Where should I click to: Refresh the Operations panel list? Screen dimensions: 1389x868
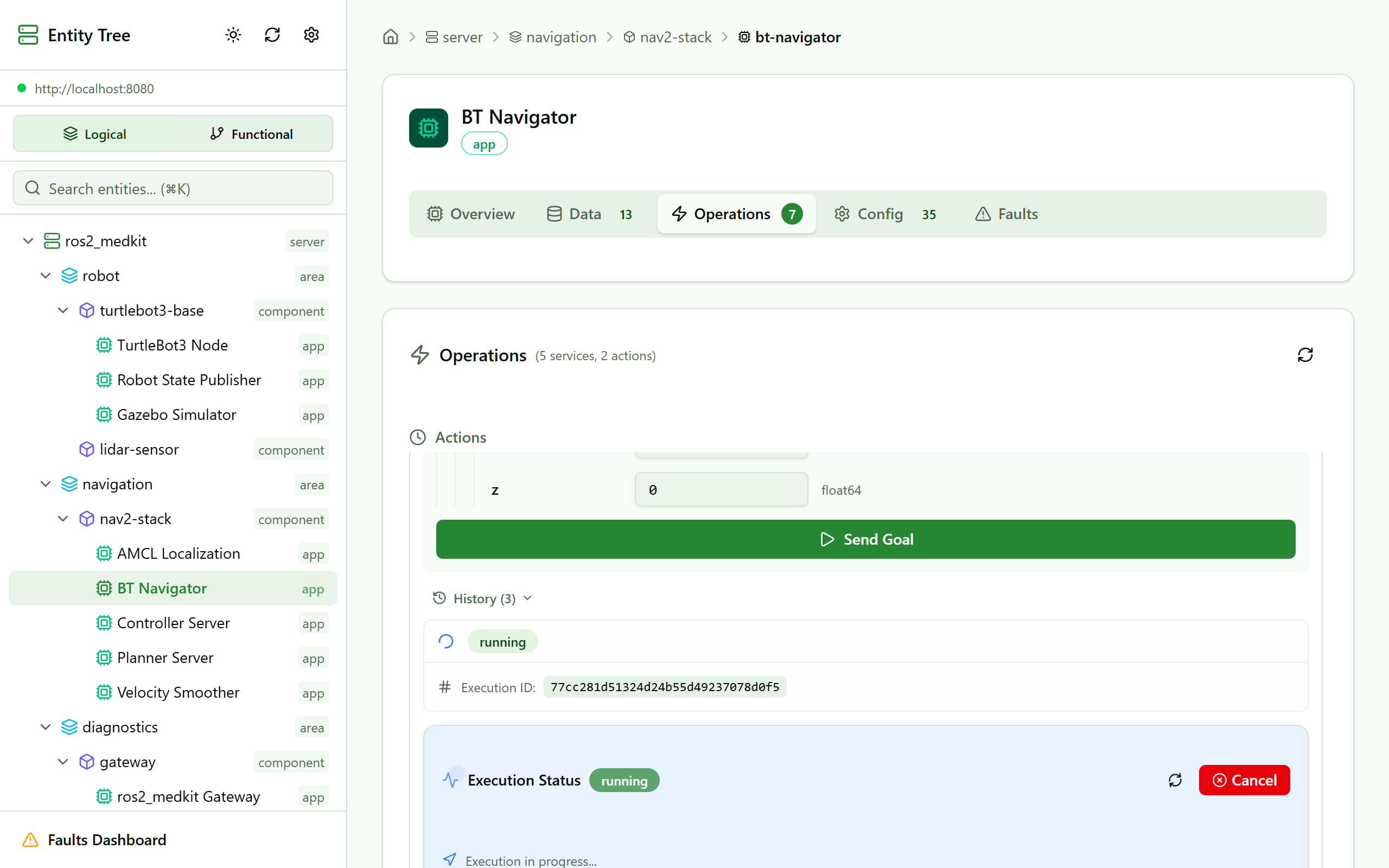(x=1304, y=355)
